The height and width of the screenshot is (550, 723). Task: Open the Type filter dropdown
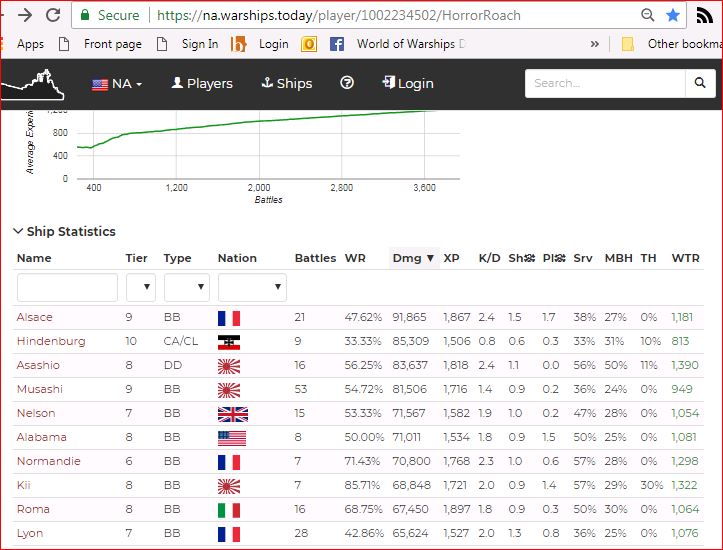point(184,288)
